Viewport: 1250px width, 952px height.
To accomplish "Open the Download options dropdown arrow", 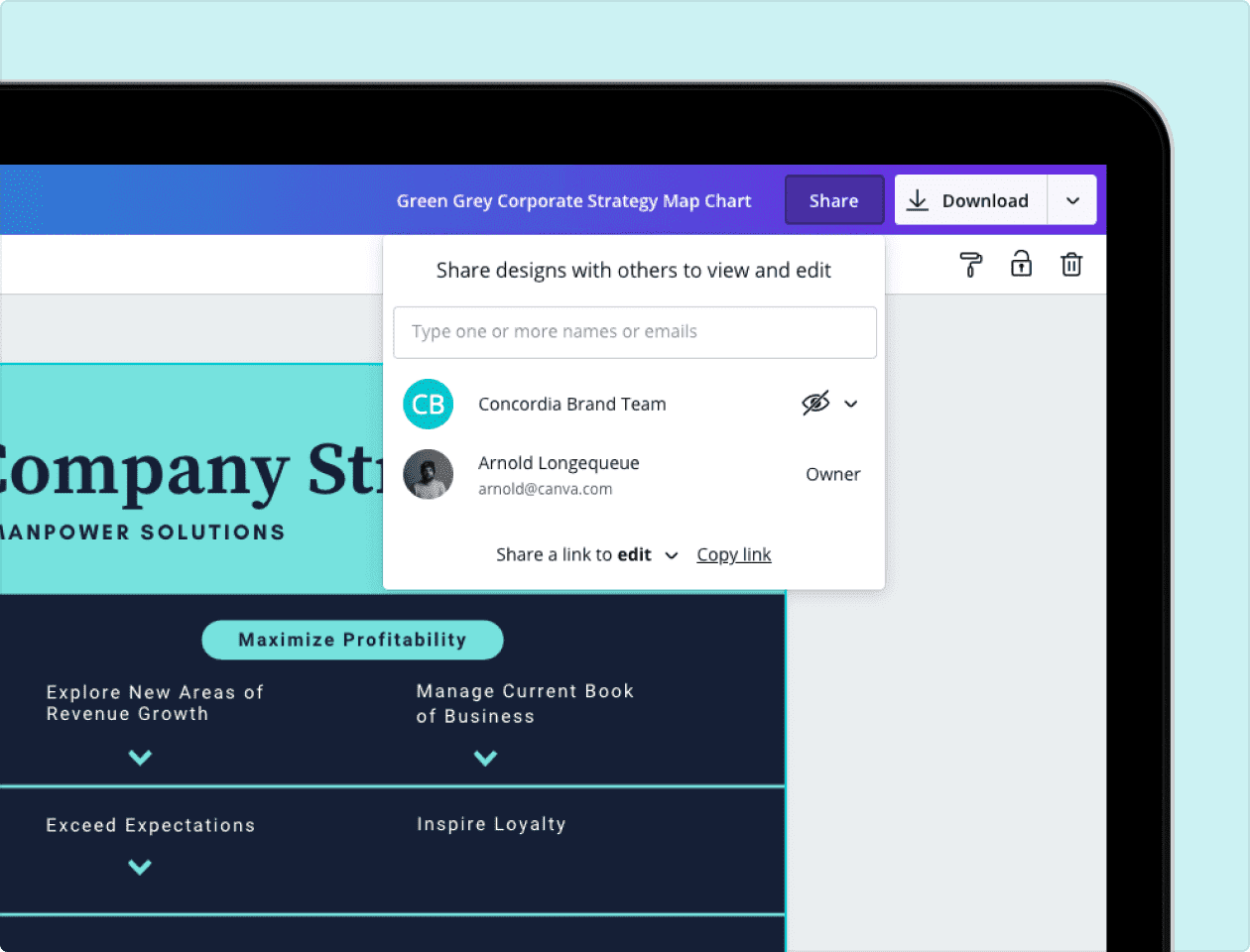I will coord(1072,200).
